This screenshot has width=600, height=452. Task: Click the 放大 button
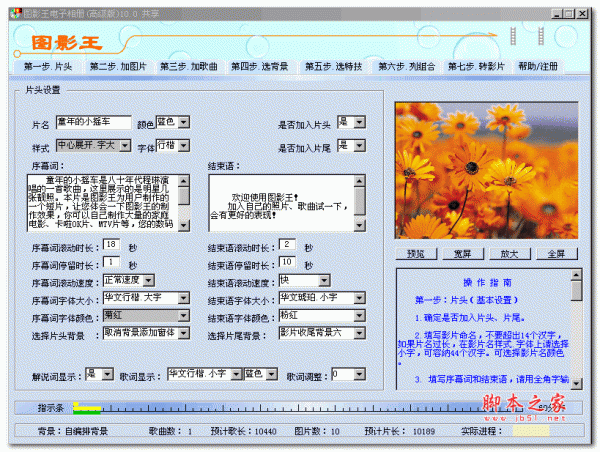pos(510,254)
